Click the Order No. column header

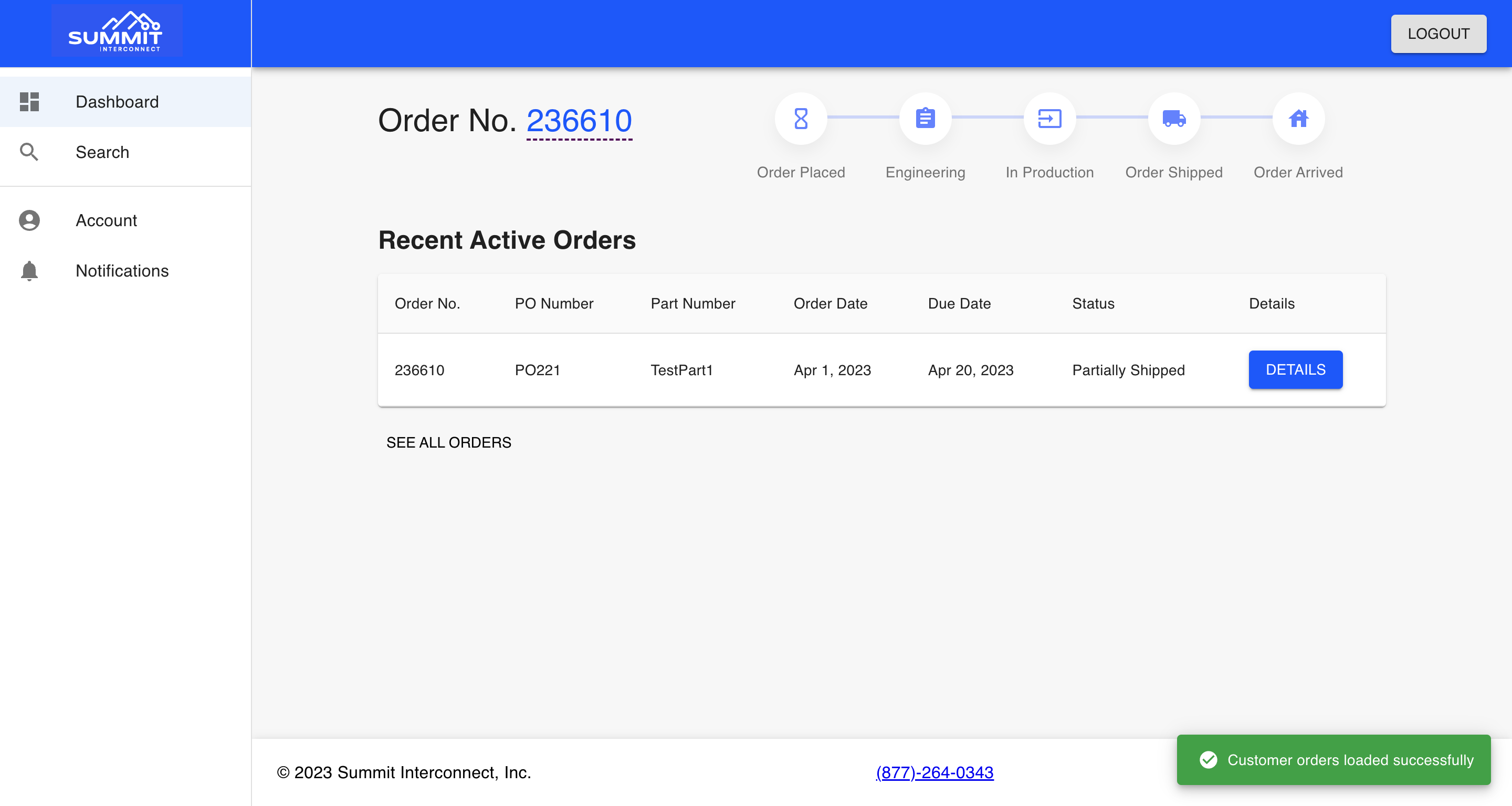click(427, 303)
